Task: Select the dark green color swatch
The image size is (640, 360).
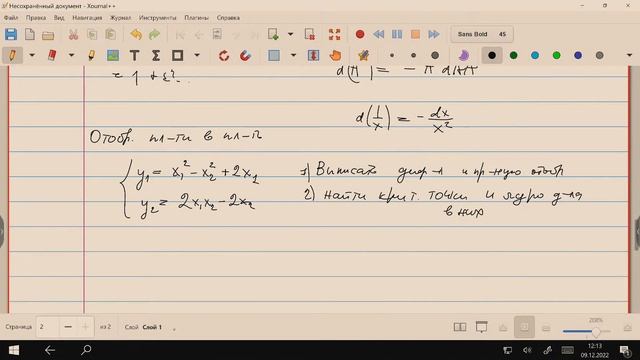Action: tap(513, 56)
